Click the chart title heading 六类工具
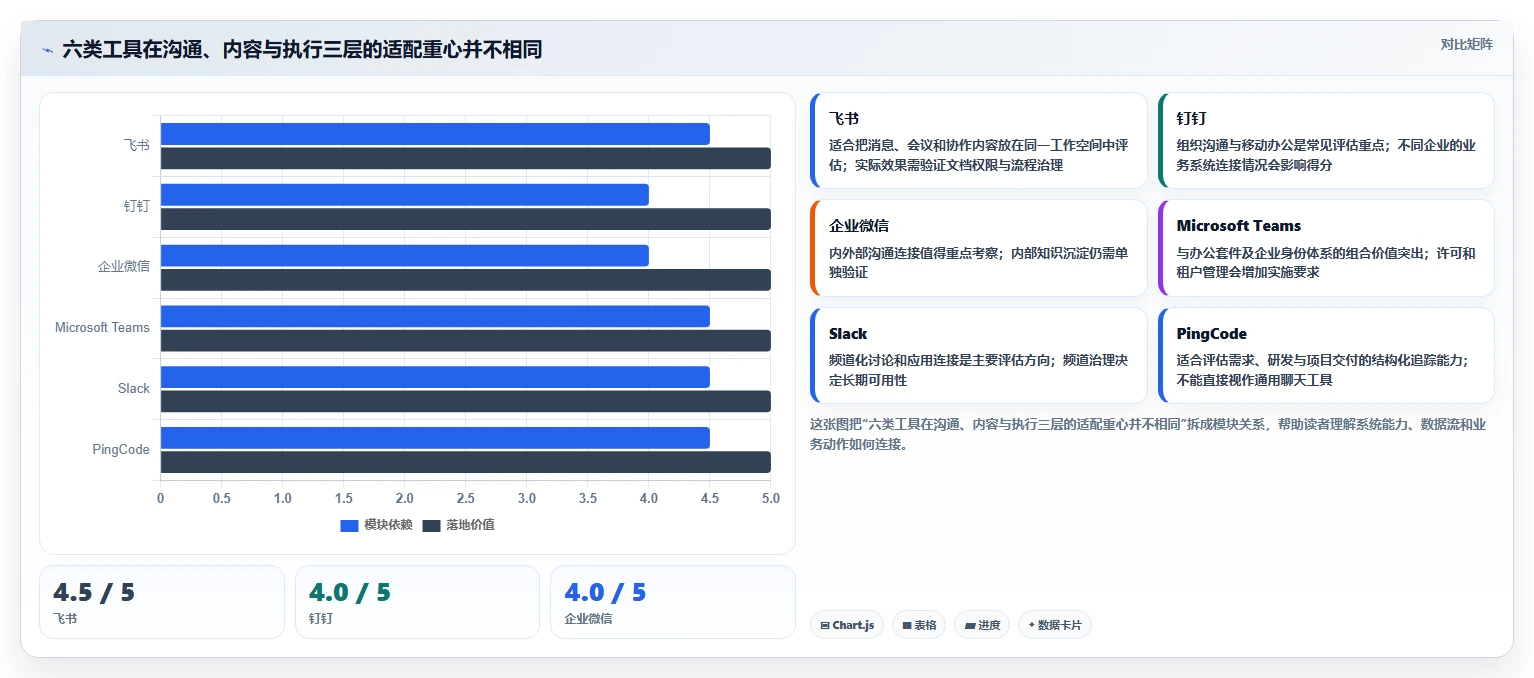The image size is (1534, 678). [x=302, y=49]
